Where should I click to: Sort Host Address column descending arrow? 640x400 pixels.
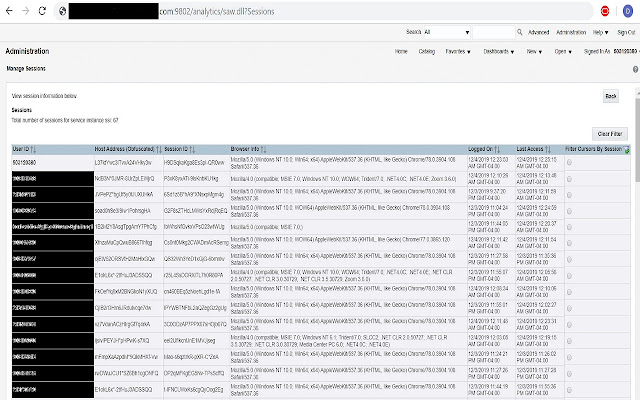click(160, 149)
